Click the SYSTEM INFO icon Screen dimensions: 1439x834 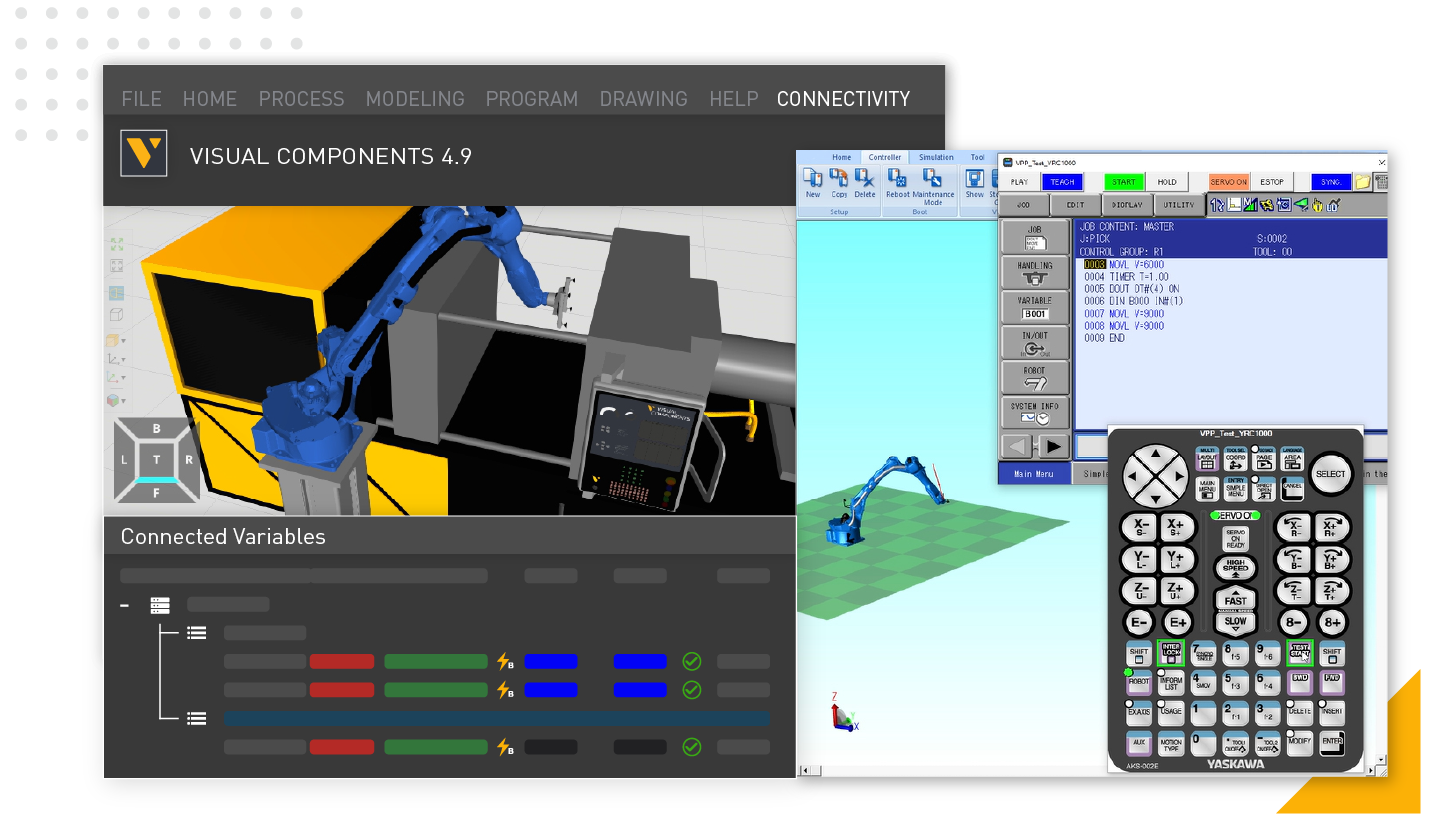[1035, 412]
